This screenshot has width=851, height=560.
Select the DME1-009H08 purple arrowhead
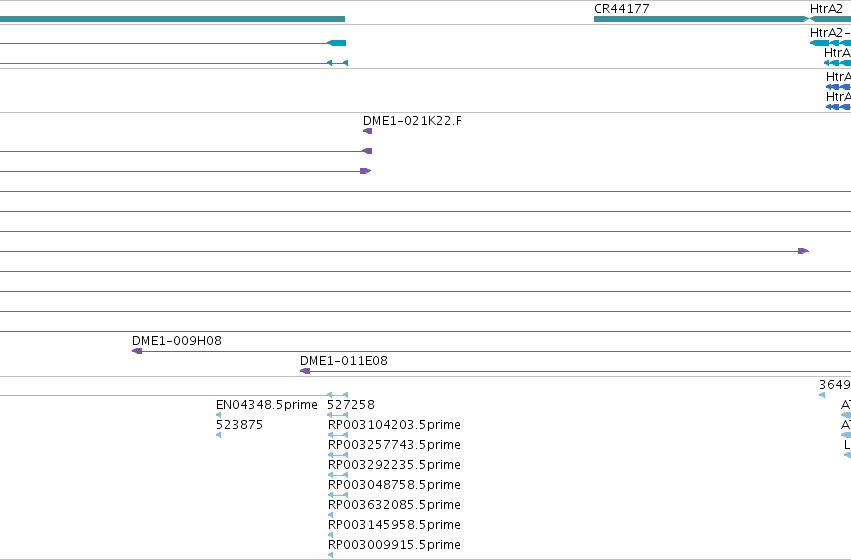click(137, 351)
